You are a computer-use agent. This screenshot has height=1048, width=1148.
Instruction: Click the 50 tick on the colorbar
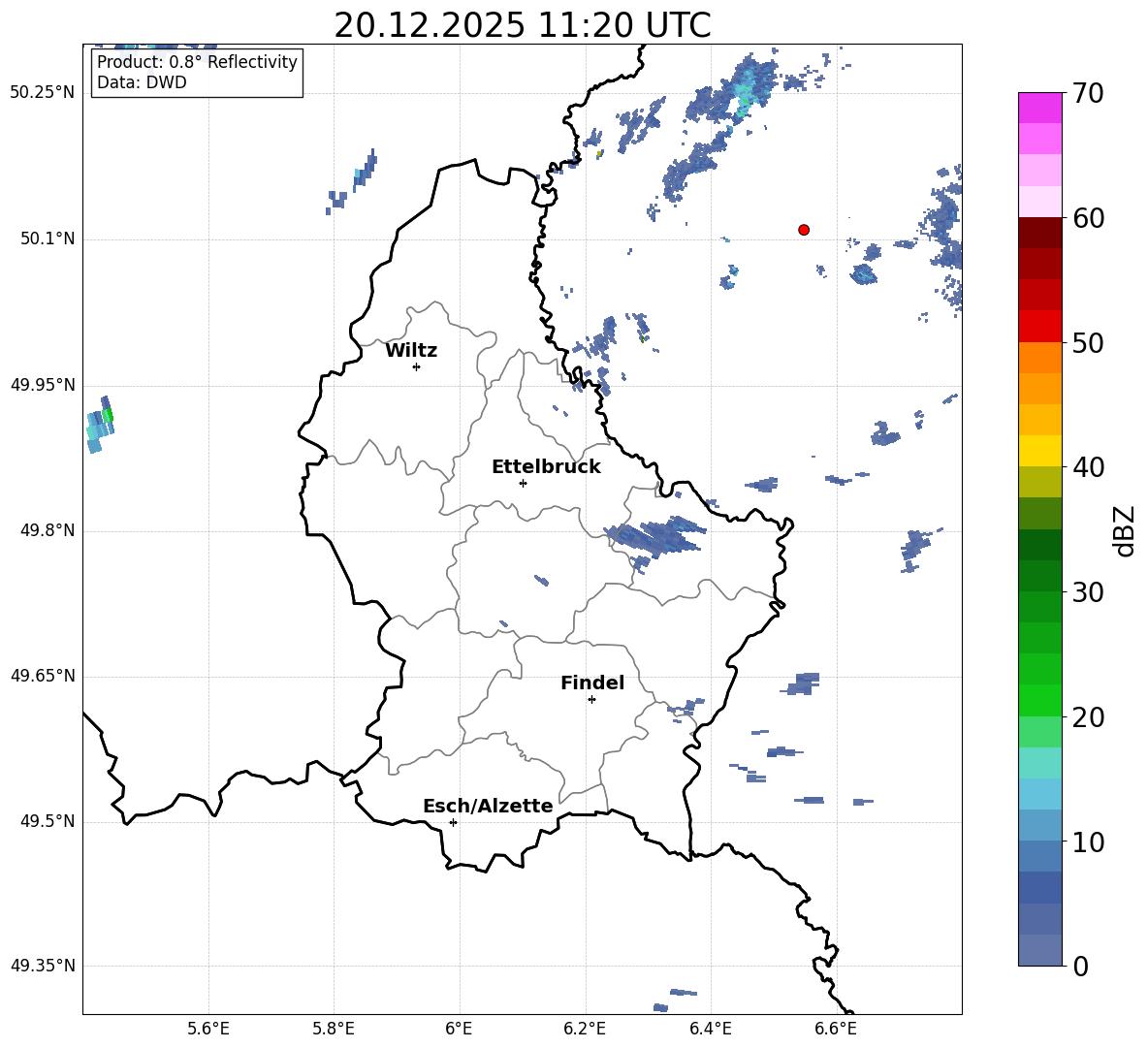1087,342
